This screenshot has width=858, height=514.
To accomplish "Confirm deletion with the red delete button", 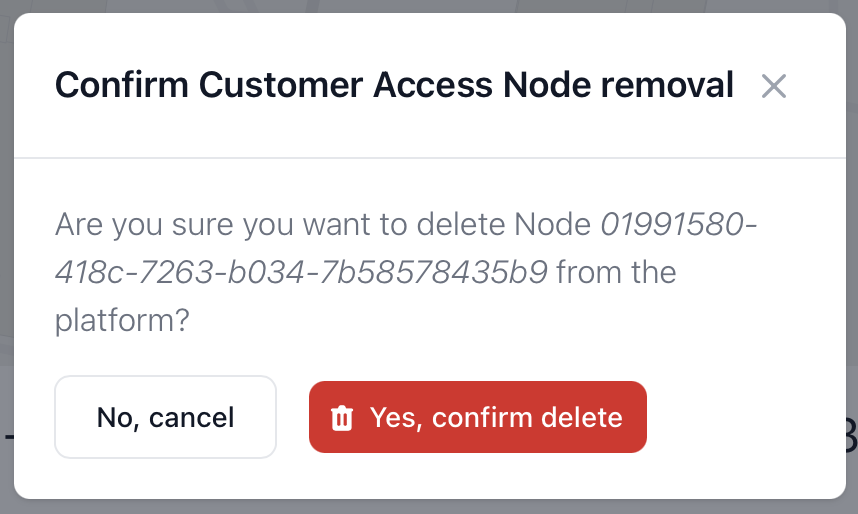I will pyautogui.click(x=478, y=417).
